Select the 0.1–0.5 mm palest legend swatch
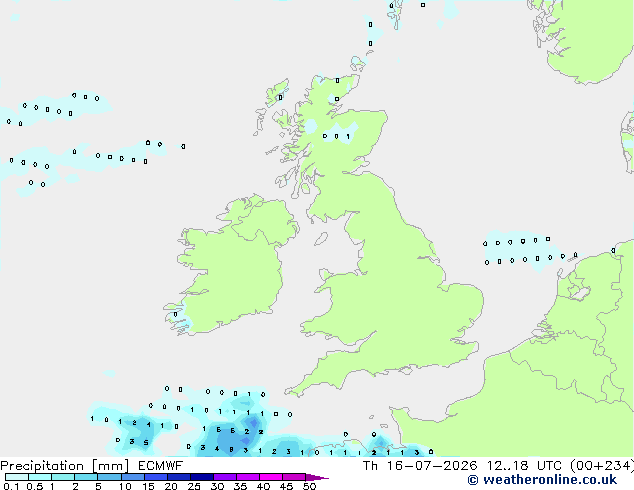Image resolution: width=634 pixels, height=490 pixels. point(17,477)
